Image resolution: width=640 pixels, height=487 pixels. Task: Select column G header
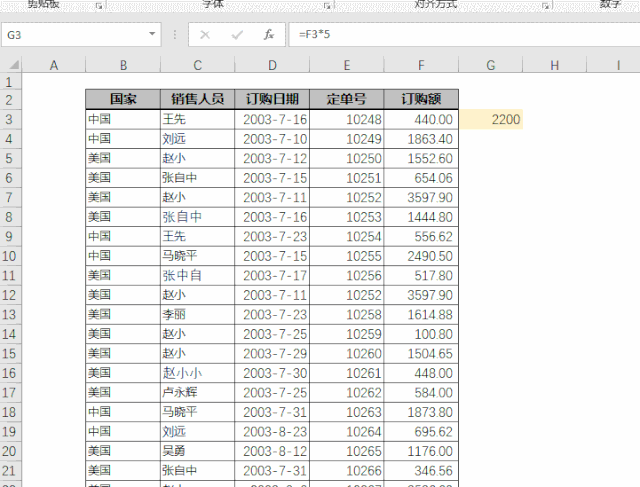[x=491, y=65]
